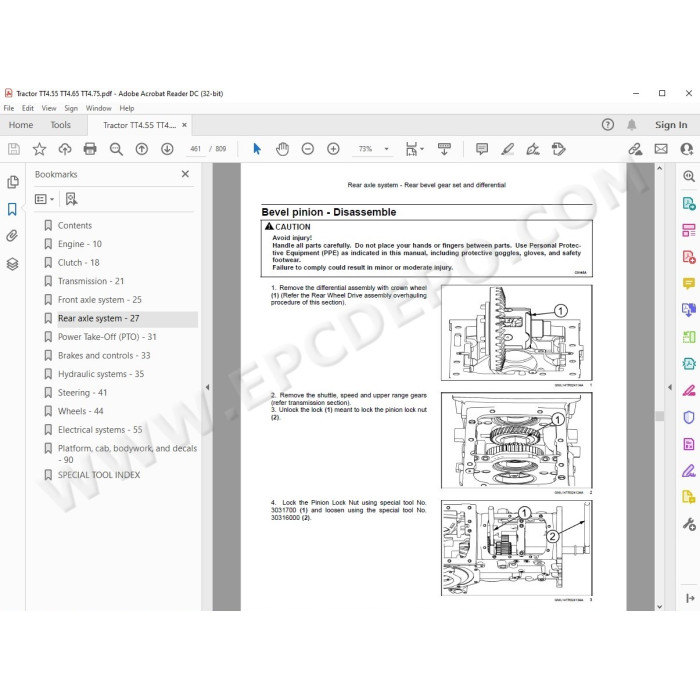Add a sticky note comment
This screenshot has width=700, height=700.
[482, 149]
